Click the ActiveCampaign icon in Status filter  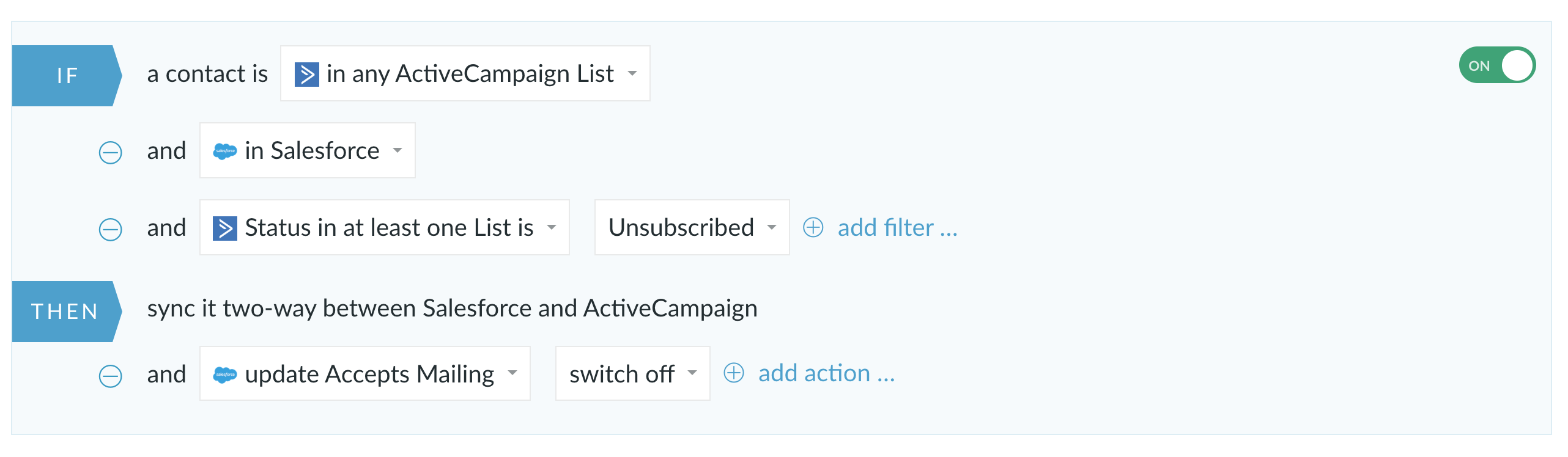click(x=225, y=228)
